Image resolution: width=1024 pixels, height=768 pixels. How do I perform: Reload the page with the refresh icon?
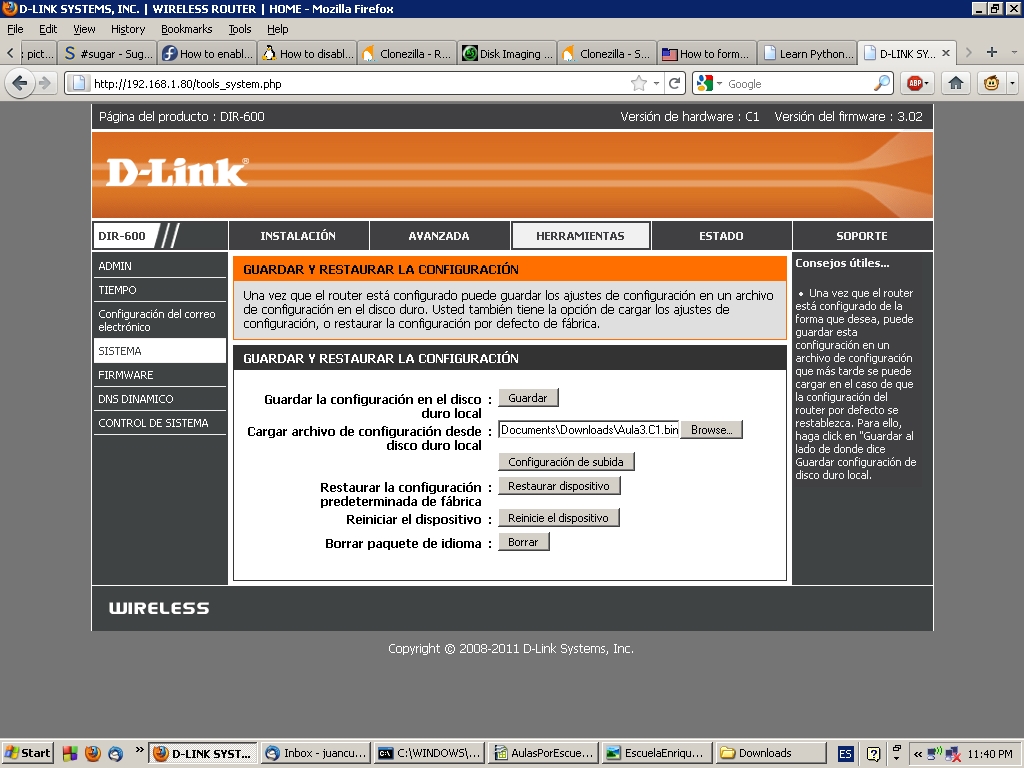pyautogui.click(x=675, y=84)
